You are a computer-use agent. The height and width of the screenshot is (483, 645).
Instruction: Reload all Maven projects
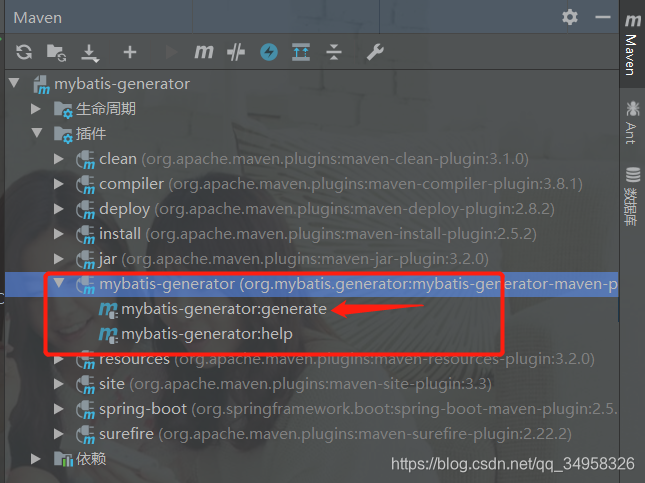pyautogui.click(x=24, y=52)
